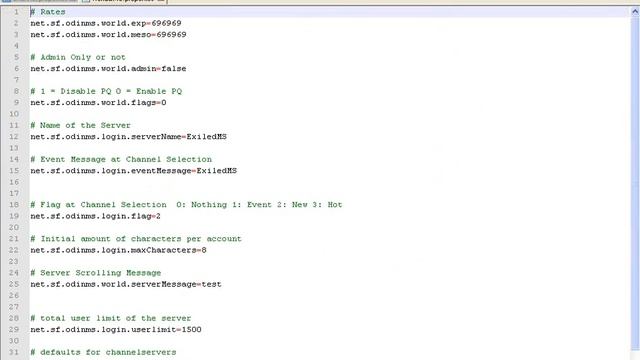Click the '# defaults for channelservers' comment
The height and width of the screenshot is (360, 640).
click(x=103, y=352)
